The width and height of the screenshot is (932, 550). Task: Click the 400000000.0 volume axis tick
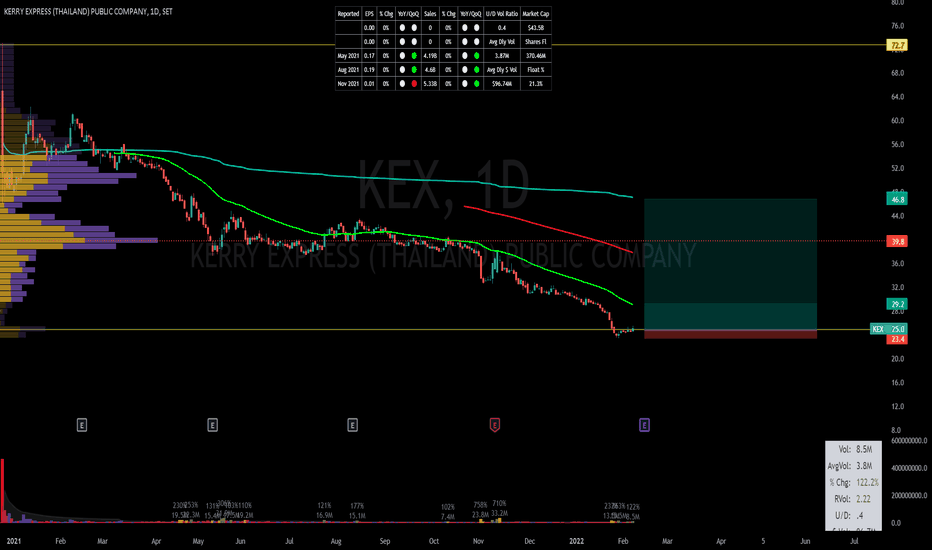point(909,468)
